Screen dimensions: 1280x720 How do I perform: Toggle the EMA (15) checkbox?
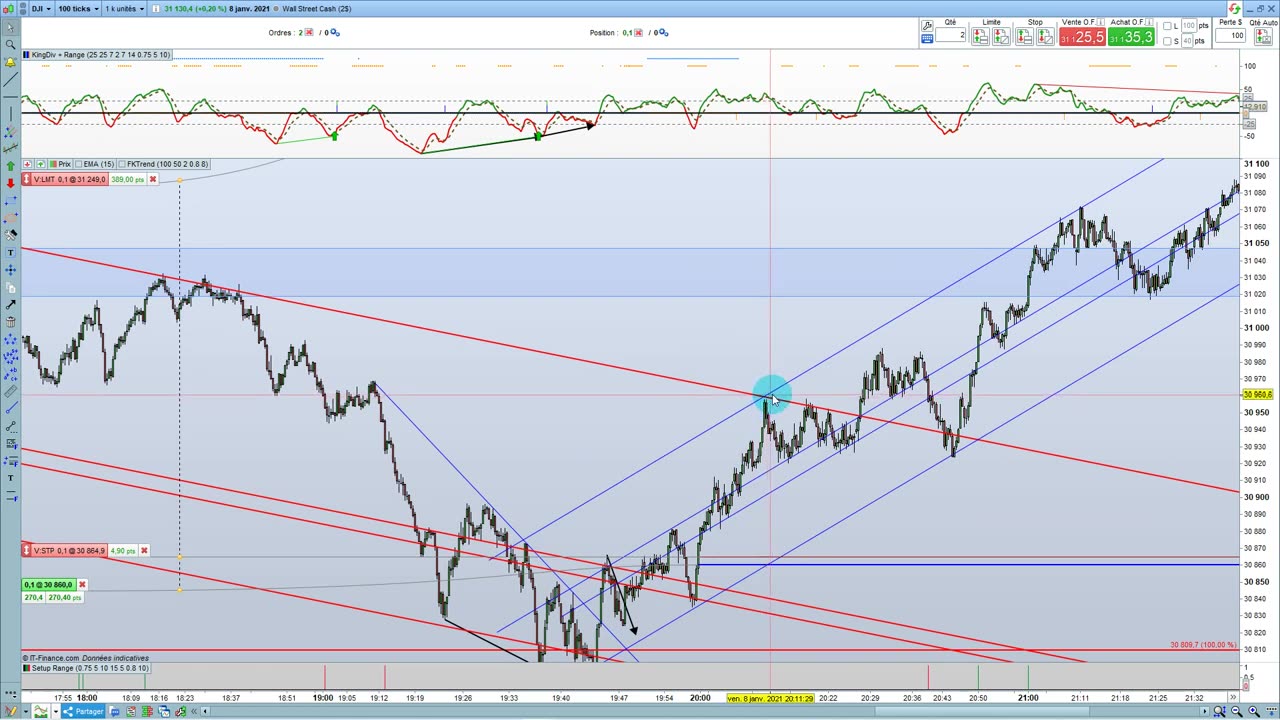79,164
